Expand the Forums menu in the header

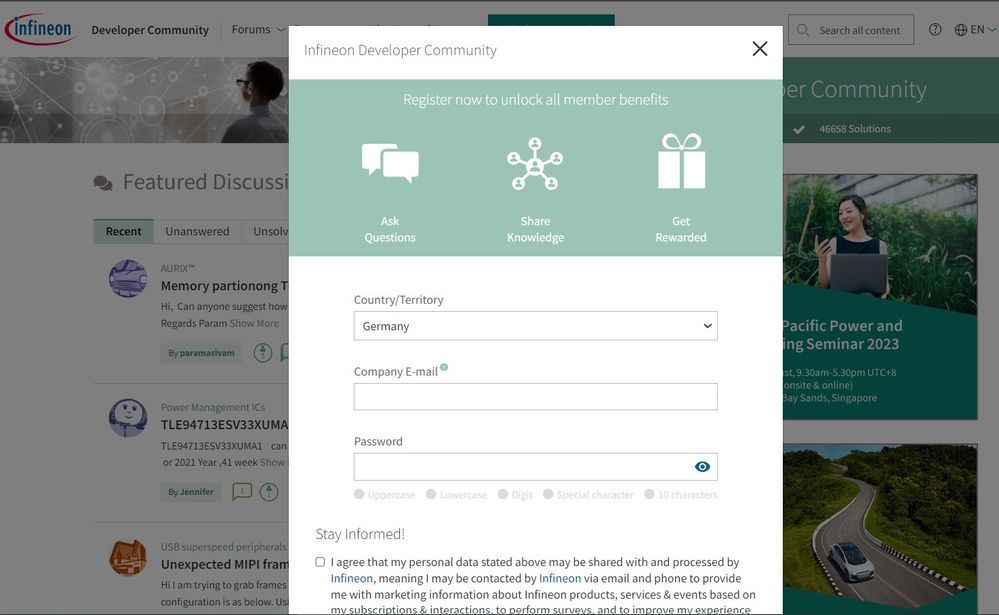tap(258, 29)
